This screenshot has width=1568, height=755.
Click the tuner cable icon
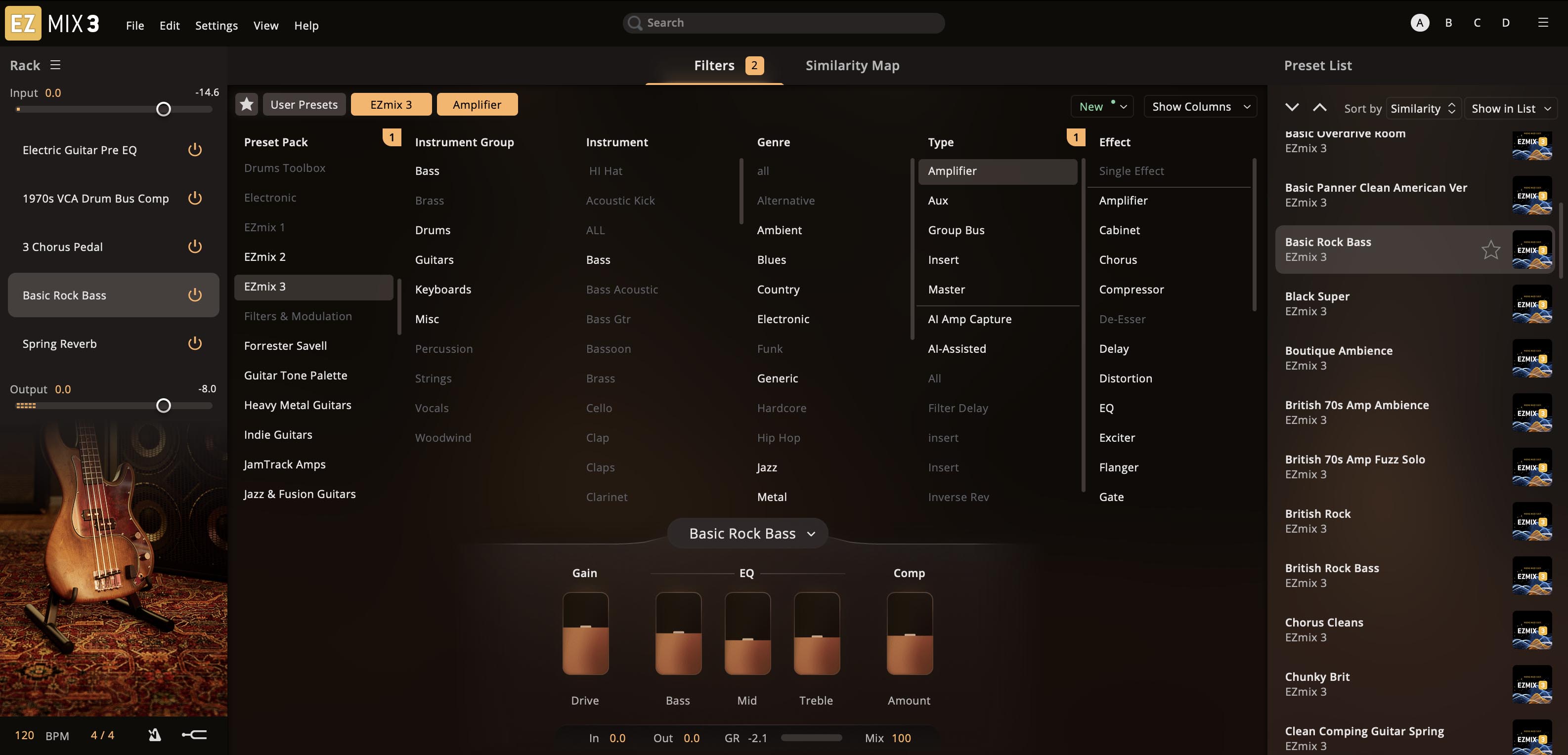coord(194,735)
